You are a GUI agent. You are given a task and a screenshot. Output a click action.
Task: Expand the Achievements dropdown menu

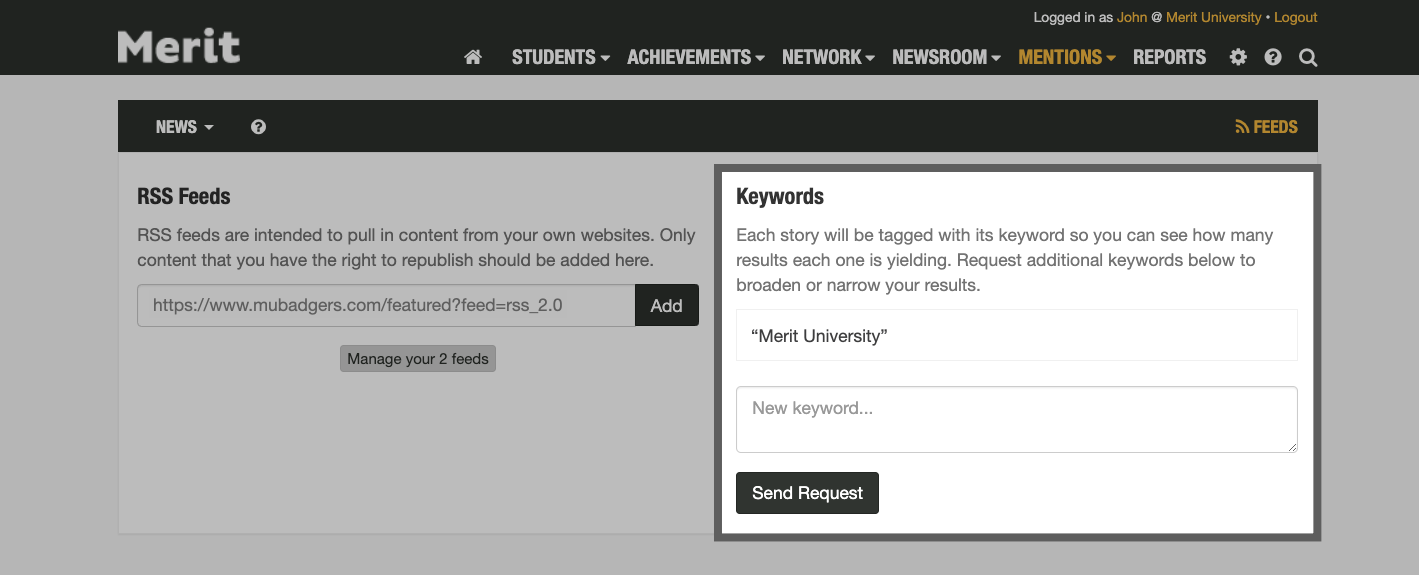(695, 57)
